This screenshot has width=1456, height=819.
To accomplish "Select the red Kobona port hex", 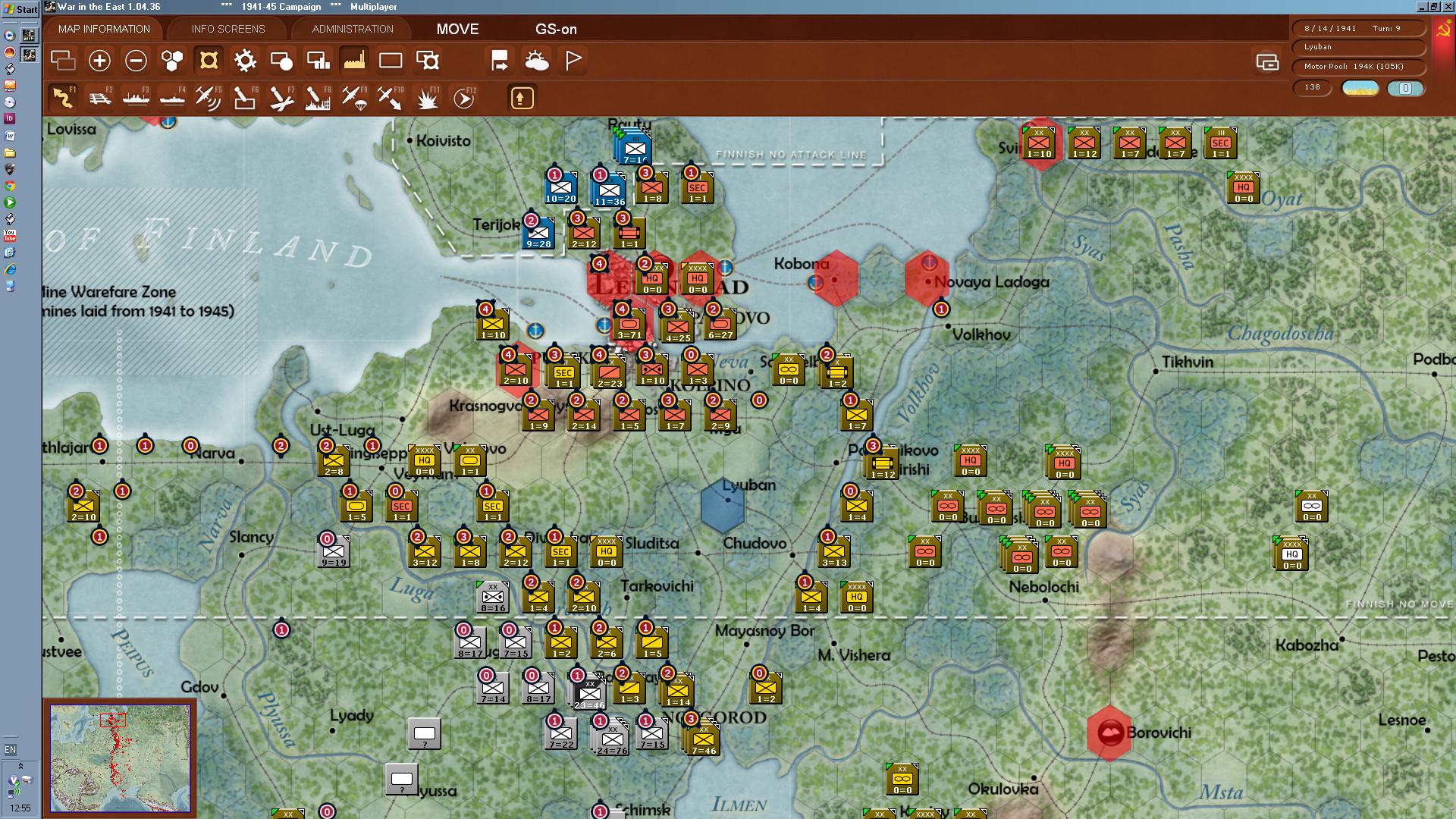I will [x=836, y=278].
